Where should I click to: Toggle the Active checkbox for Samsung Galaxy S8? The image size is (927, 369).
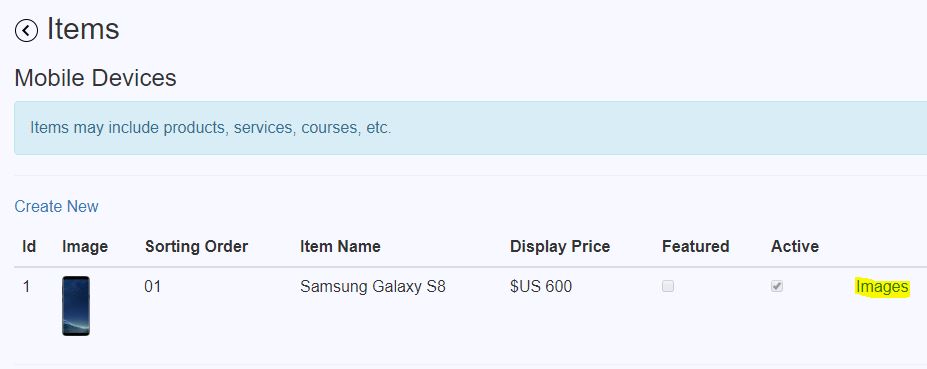pos(776,286)
